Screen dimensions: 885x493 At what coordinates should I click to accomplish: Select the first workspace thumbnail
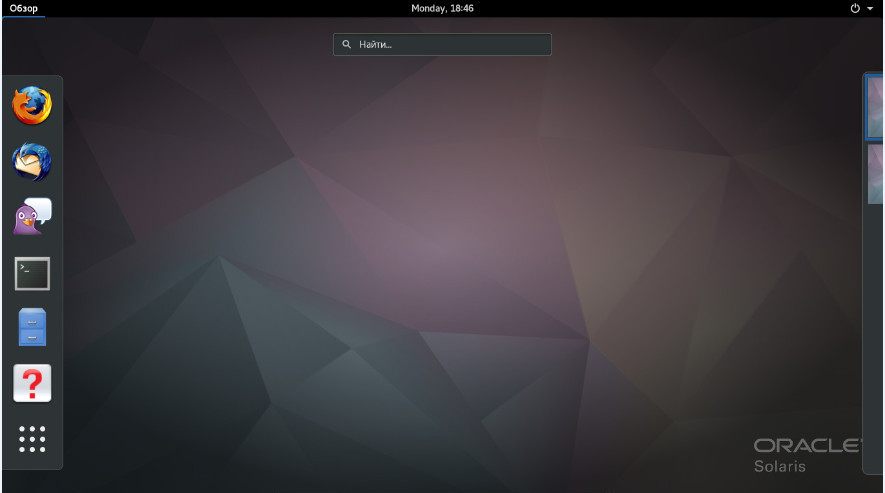875,107
